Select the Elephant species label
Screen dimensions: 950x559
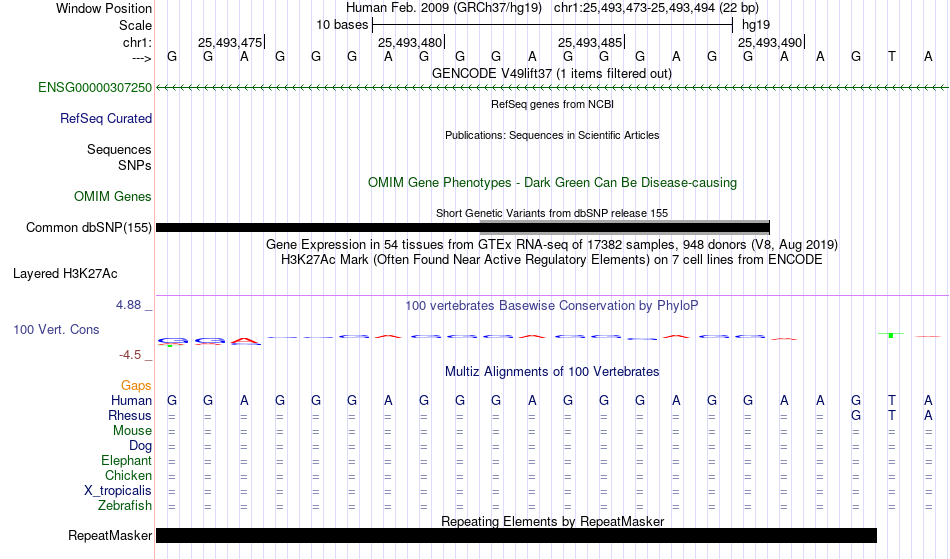pyautogui.click(x=127, y=460)
